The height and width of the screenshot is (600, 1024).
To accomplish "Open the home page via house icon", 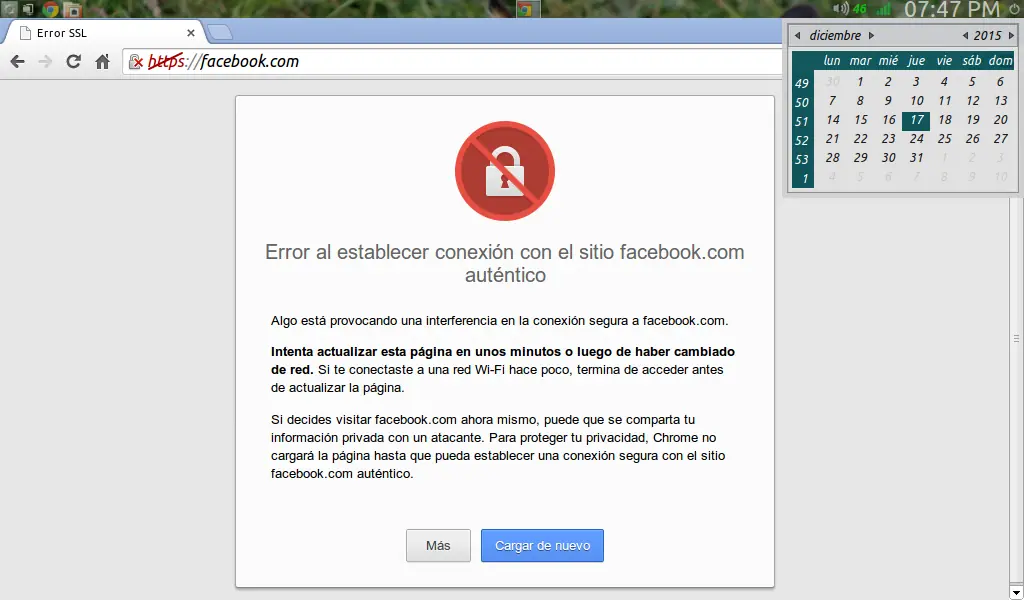I will (x=103, y=61).
